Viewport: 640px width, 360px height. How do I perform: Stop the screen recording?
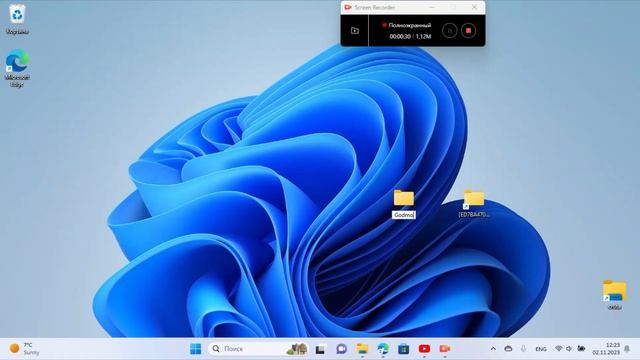pyautogui.click(x=468, y=31)
